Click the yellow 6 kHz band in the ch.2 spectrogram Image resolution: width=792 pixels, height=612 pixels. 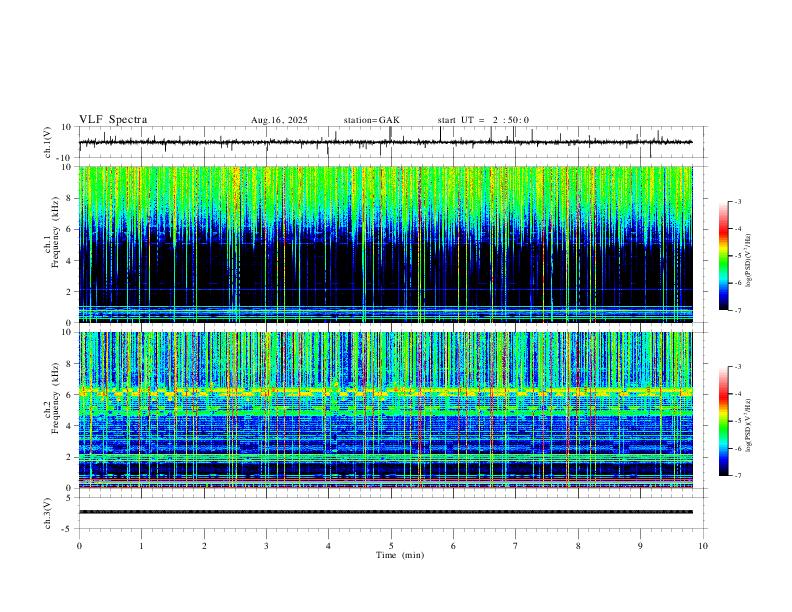385,391
